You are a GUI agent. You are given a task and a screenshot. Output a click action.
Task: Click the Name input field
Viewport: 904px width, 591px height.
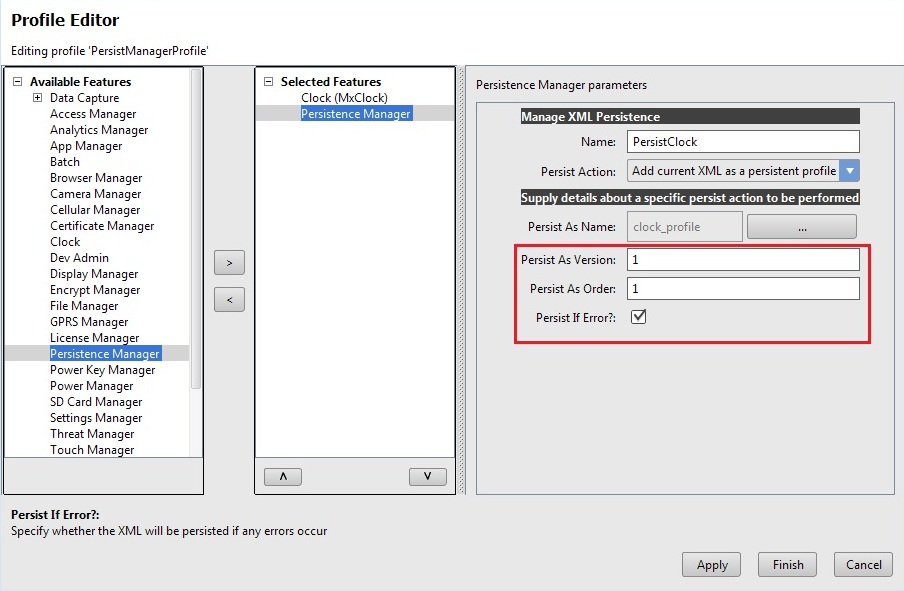pyautogui.click(x=742, y=142)
